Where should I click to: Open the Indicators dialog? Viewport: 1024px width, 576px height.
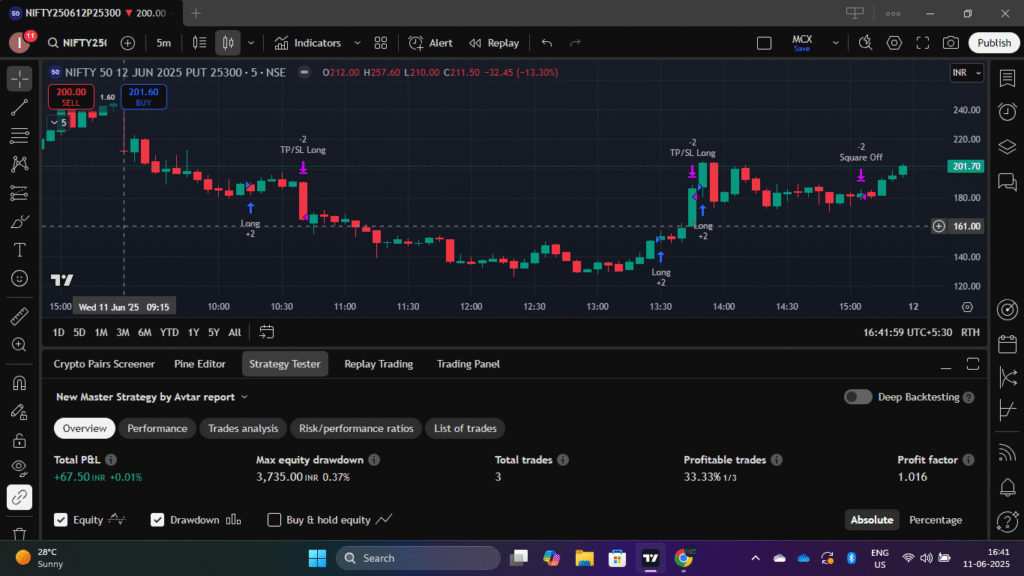point(308,43)
